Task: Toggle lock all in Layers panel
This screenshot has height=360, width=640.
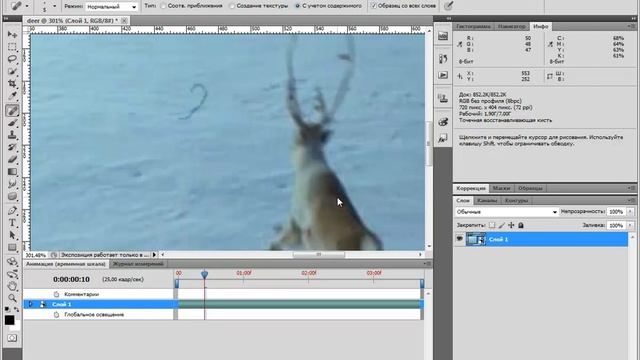Action: pyautogui.click(x=521, y=225)
